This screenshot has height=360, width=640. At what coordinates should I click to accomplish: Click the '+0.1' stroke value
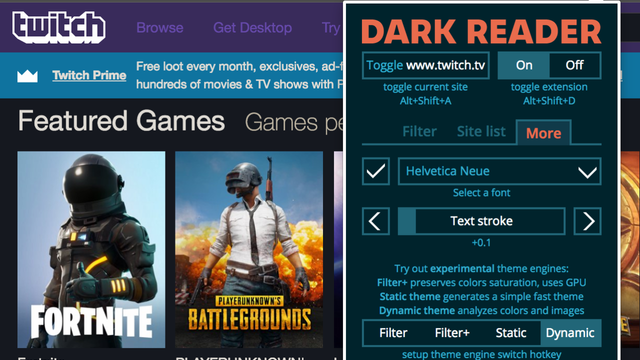pyautogui.click(x=481, y=243)
